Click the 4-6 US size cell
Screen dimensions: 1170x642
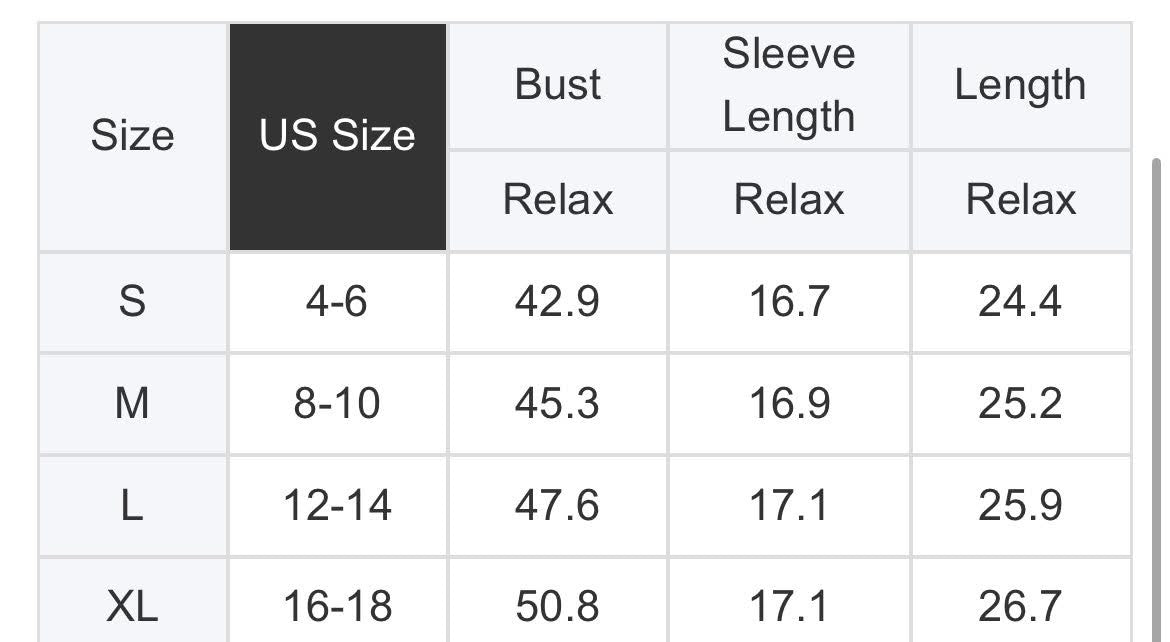(x=337, y=301)
